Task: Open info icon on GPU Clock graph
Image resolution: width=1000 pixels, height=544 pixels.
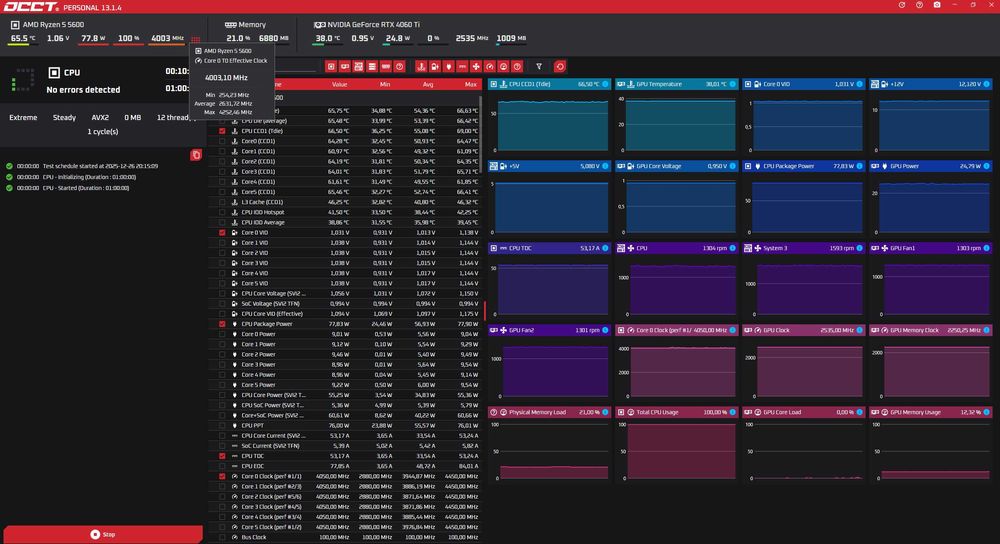Action: 859,330
